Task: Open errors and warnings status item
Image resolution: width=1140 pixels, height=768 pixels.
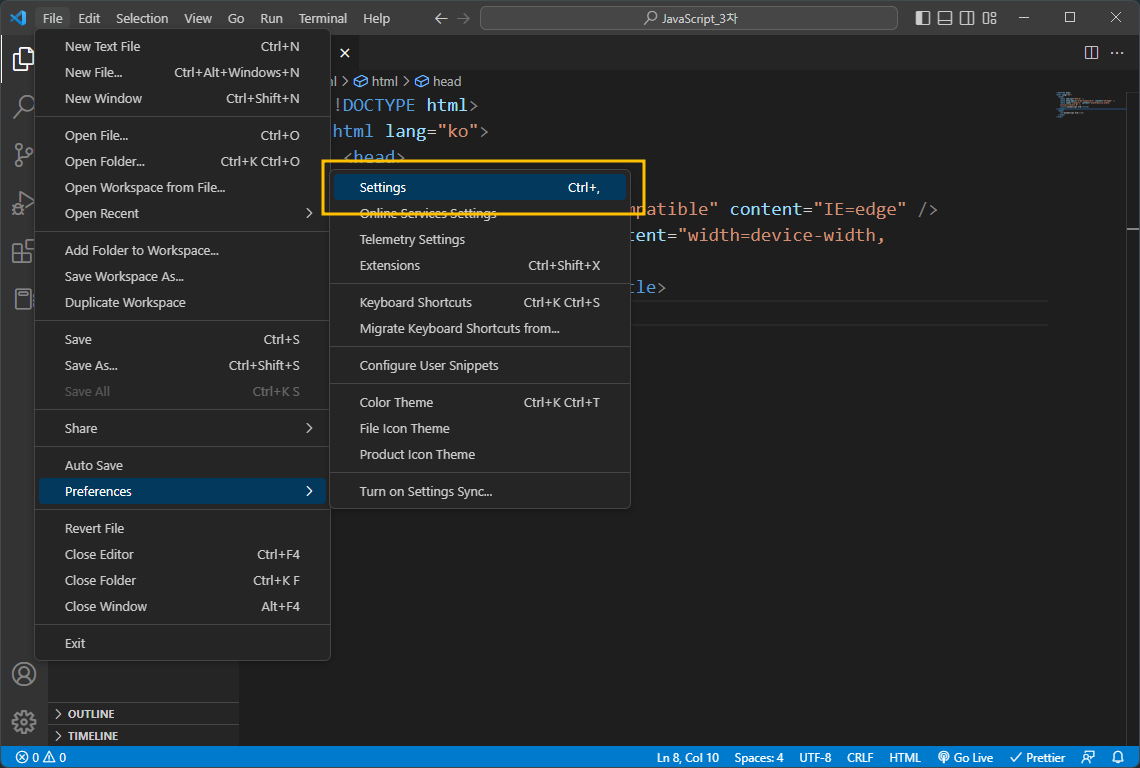Action: [x=41, y=757]
